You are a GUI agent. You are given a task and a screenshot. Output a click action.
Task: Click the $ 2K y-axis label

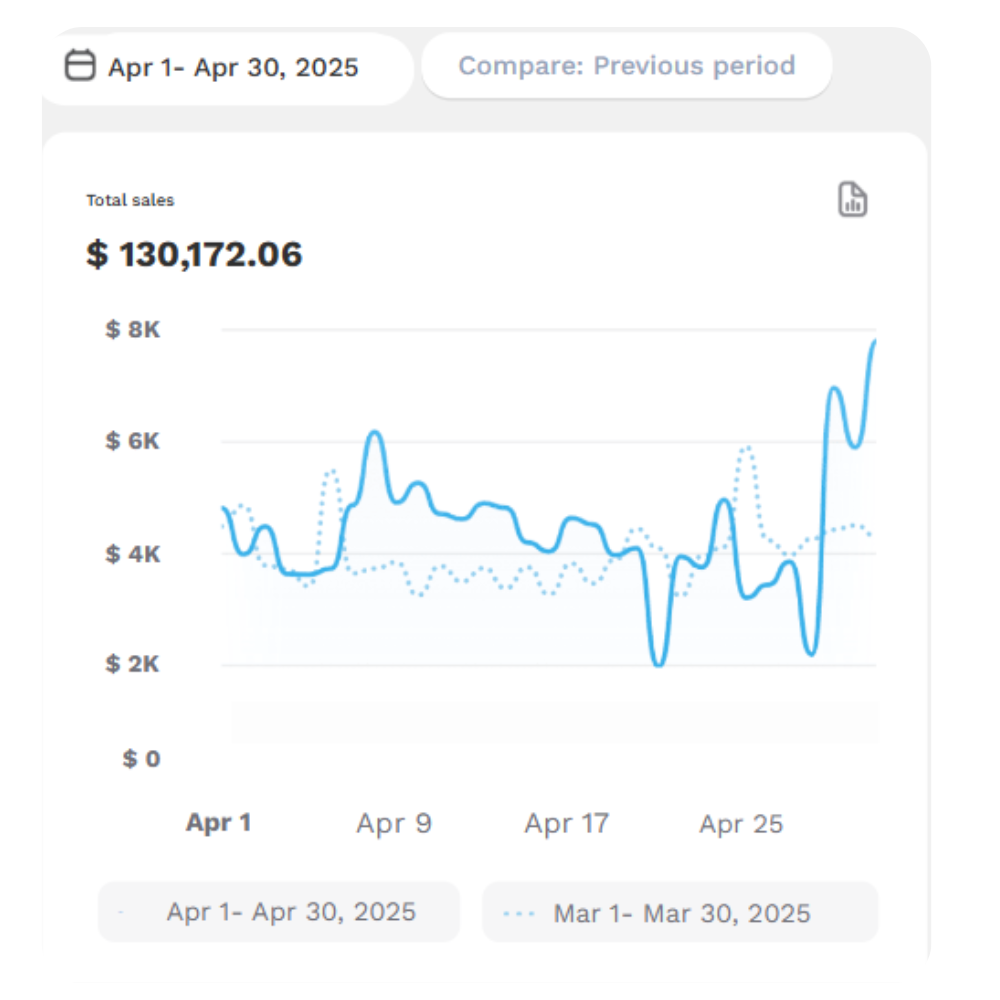(x=132, y=664)
